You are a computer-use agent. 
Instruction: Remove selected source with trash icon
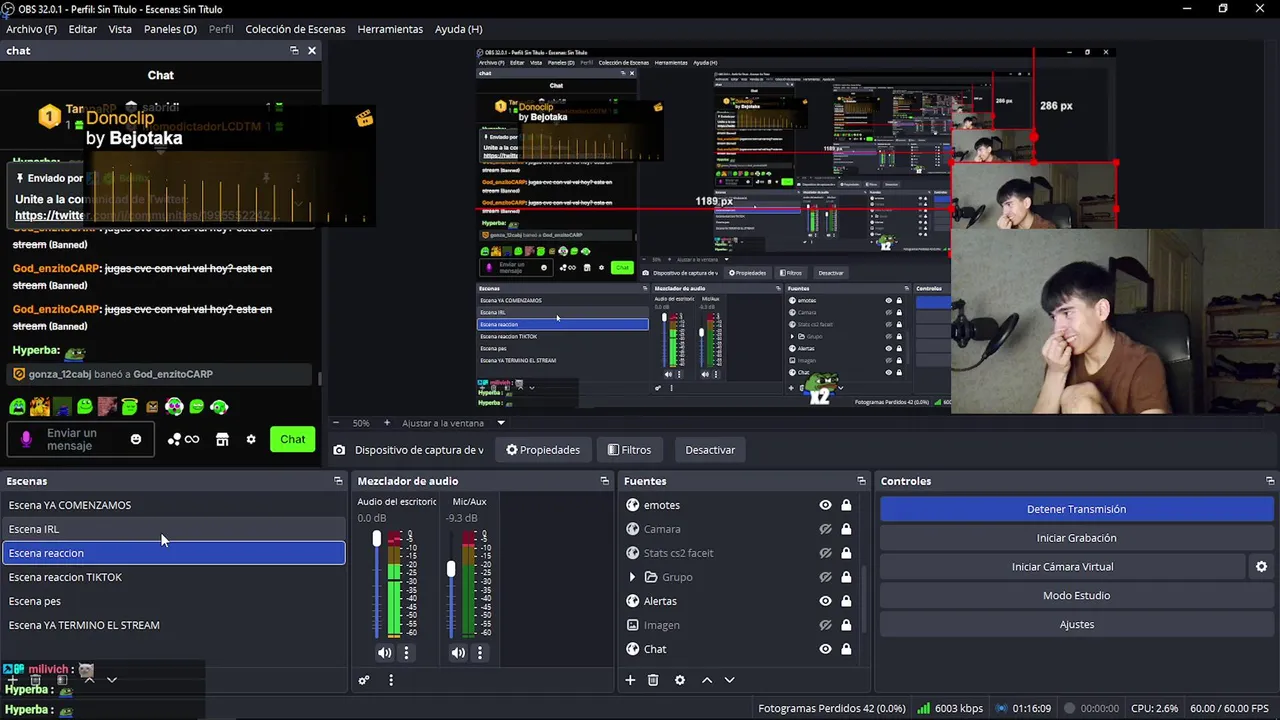point(653,680)
